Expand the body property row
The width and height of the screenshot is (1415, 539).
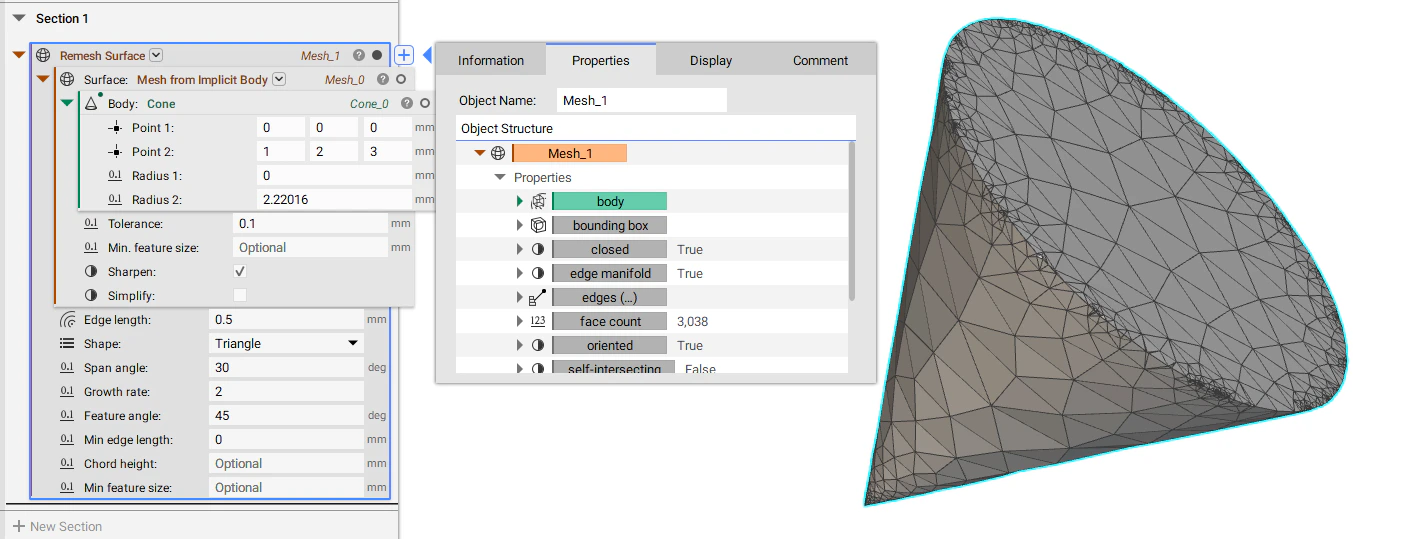(520, 201)
